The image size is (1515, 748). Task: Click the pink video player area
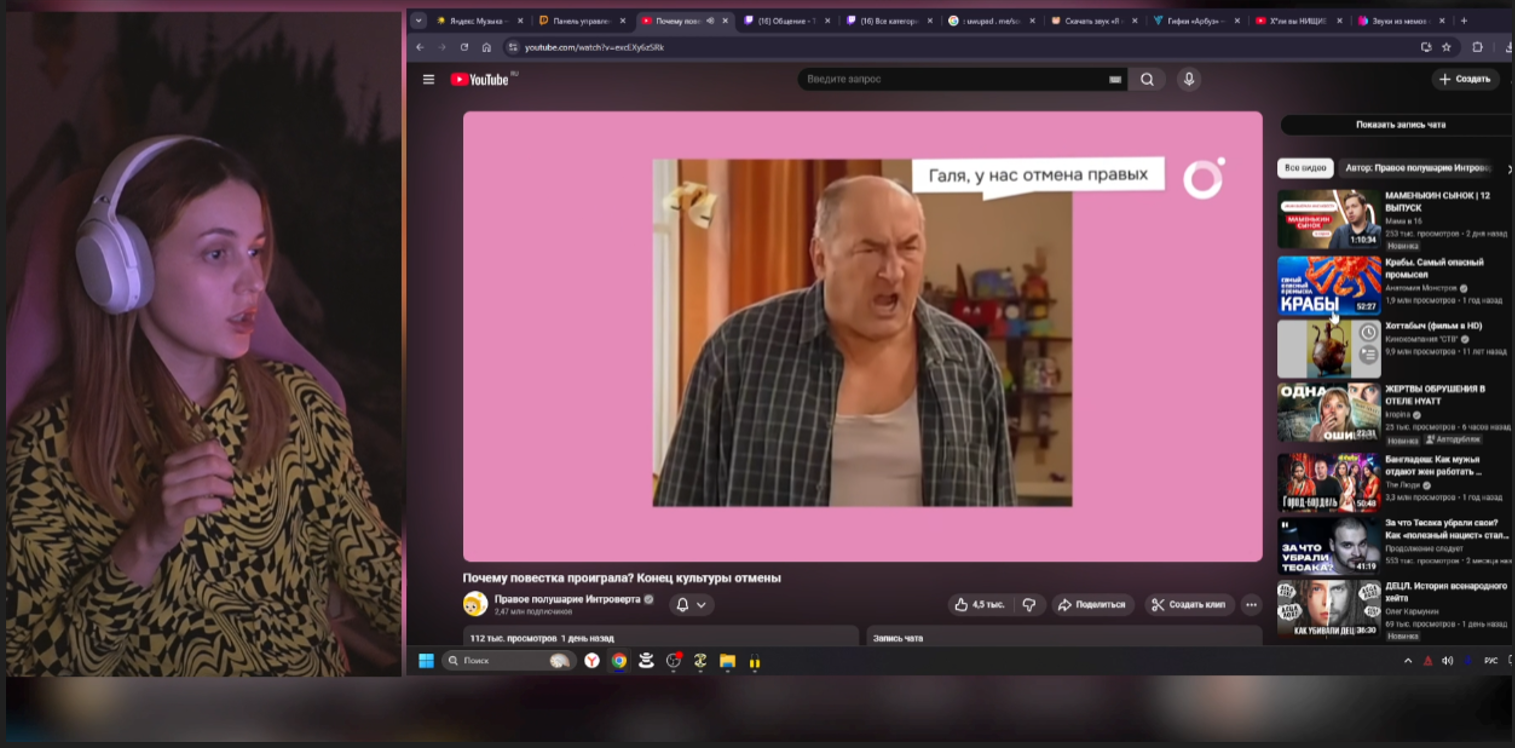coord(862,336)
